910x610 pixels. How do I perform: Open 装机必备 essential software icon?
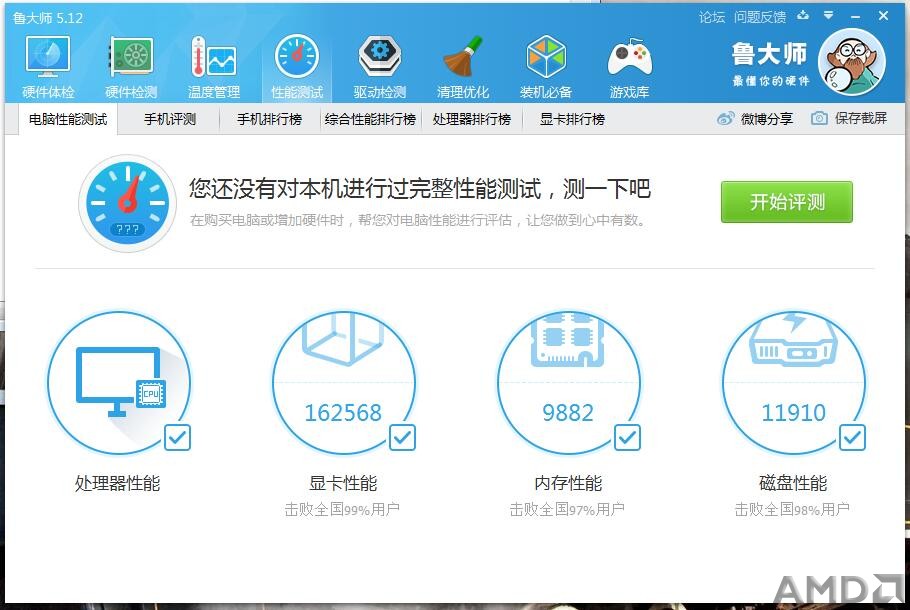pyautogui.click(x=546, y=66)
